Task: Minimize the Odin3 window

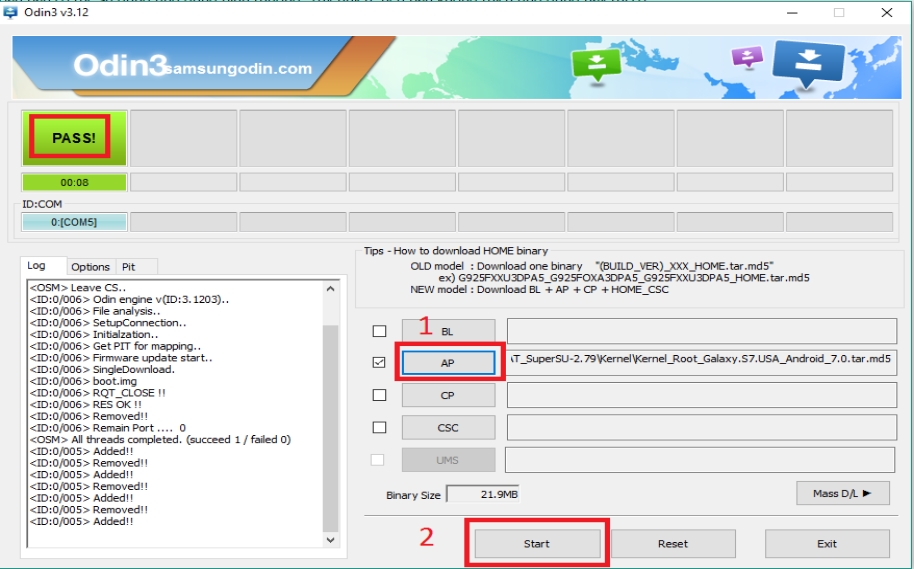Action: [x=792, y=12]
